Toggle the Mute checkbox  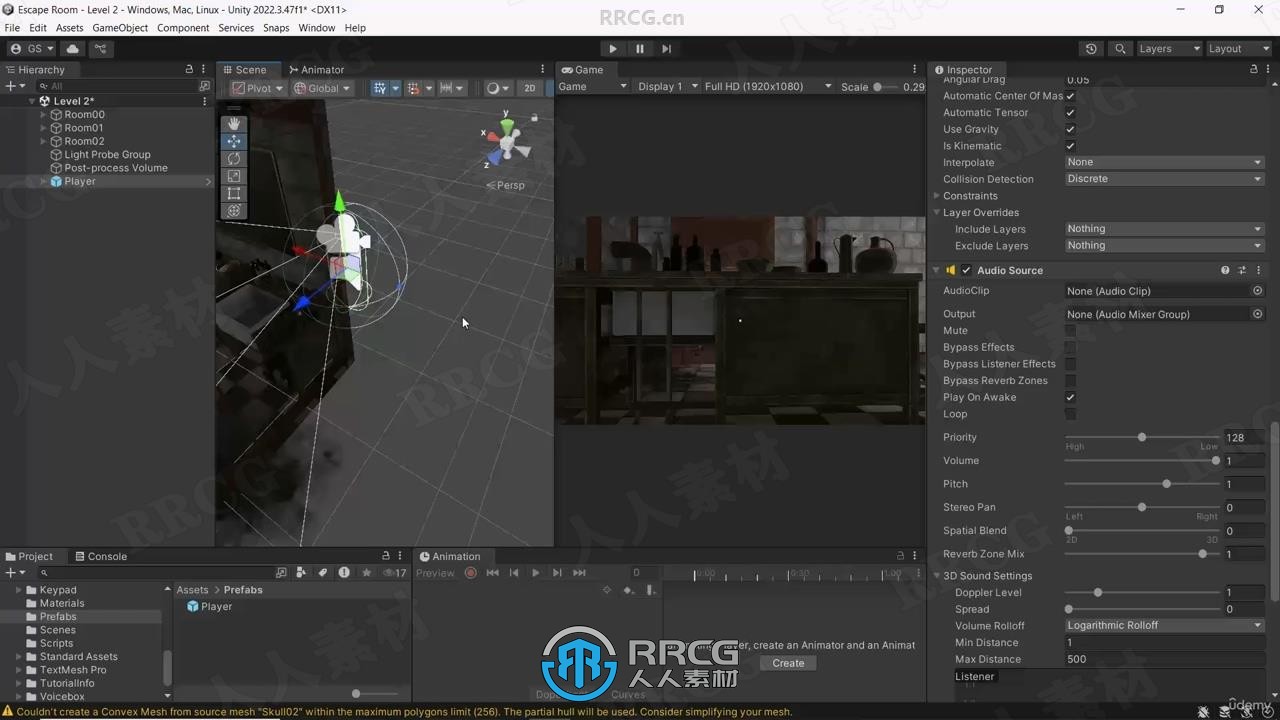(1070, 330)
